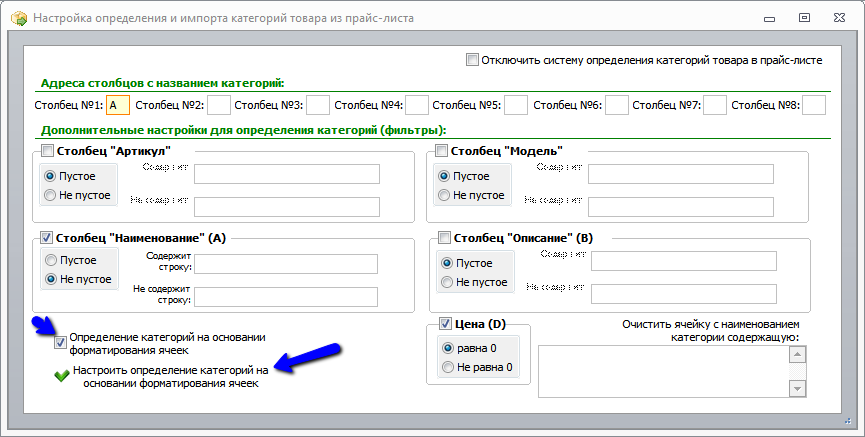Uncheck category detection by cell formatting
The image size is (865, 437).
point(60,343)
